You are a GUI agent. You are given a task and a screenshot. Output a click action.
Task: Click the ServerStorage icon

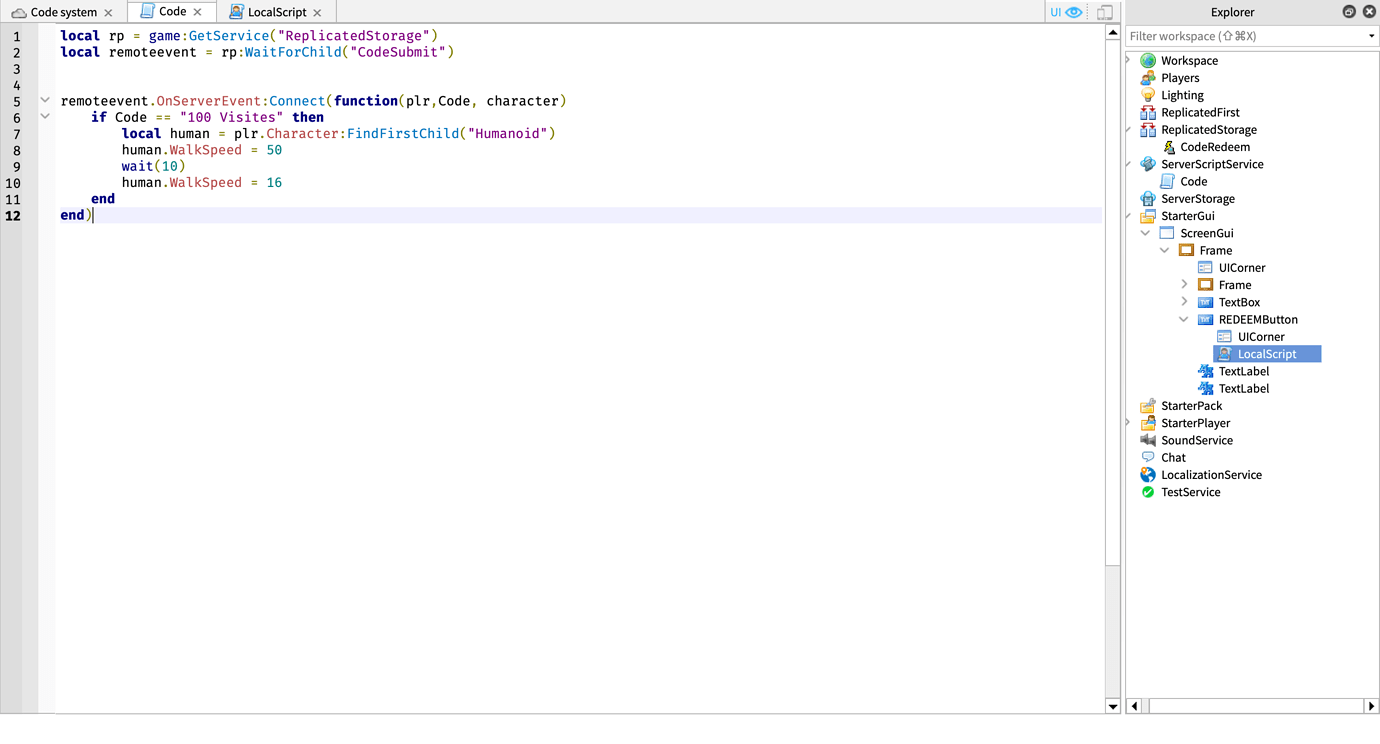1147,198
